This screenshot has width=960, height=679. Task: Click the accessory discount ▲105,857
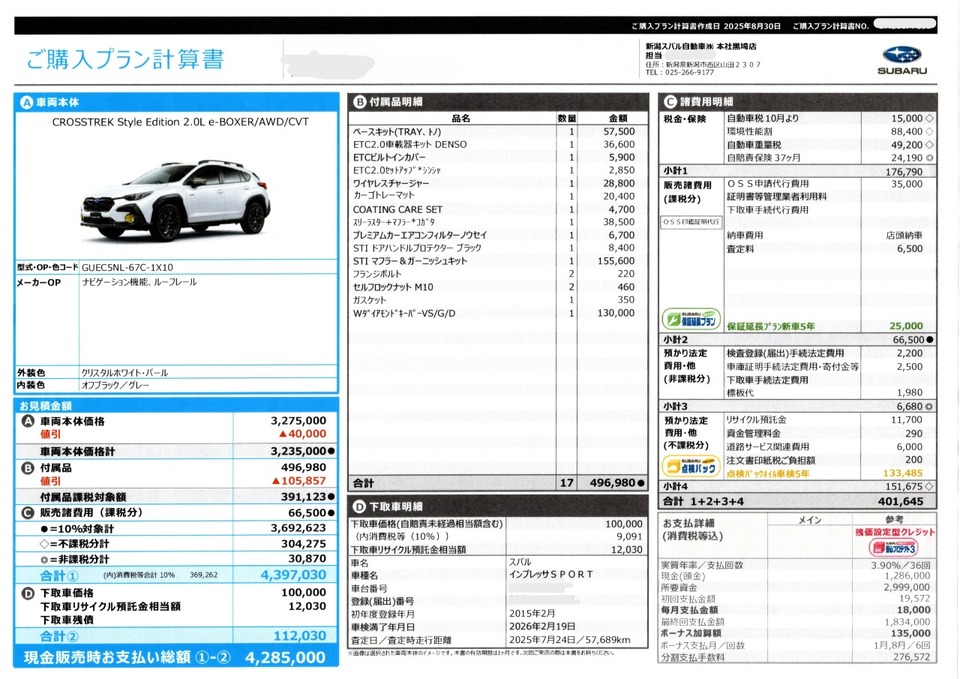click(x=299, y=481)
